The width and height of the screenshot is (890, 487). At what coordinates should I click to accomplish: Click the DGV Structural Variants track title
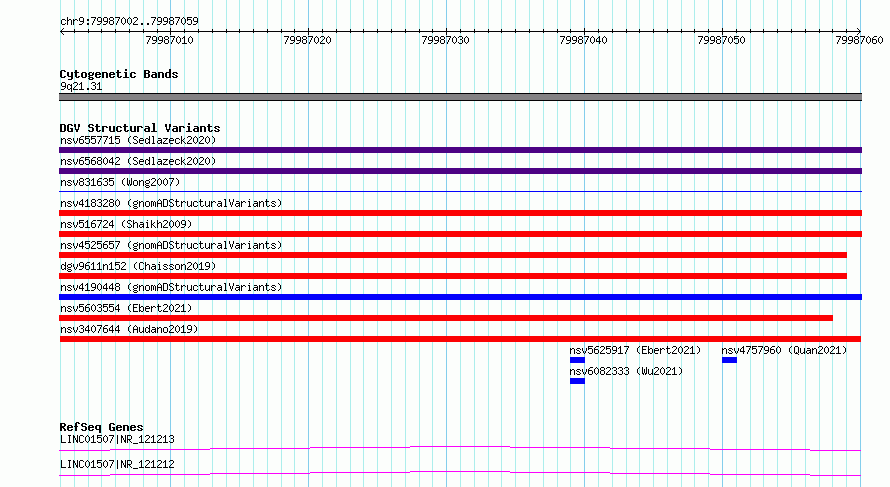click(140, 128)
